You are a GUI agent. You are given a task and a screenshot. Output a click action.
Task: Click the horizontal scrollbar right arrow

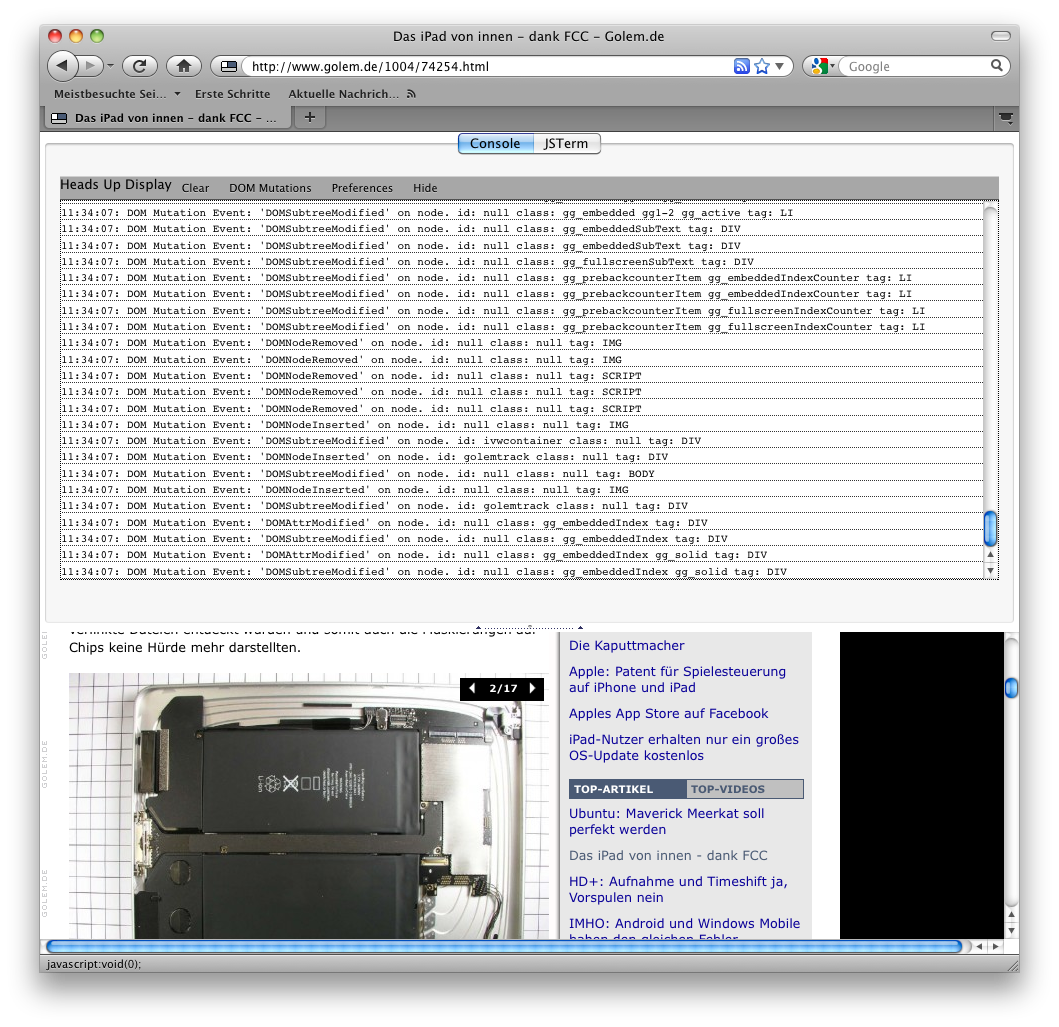pos(996,947)
